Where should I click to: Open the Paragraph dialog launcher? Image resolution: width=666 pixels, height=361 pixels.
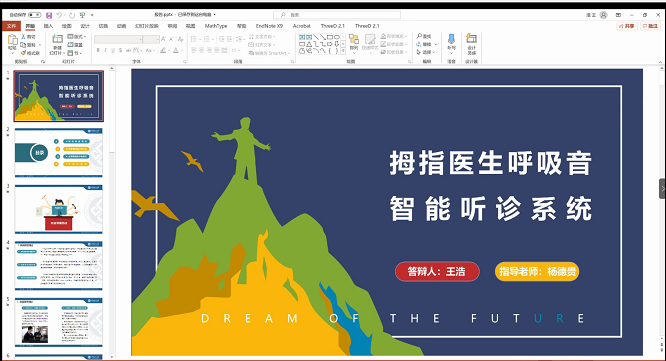tap(293, 62)
